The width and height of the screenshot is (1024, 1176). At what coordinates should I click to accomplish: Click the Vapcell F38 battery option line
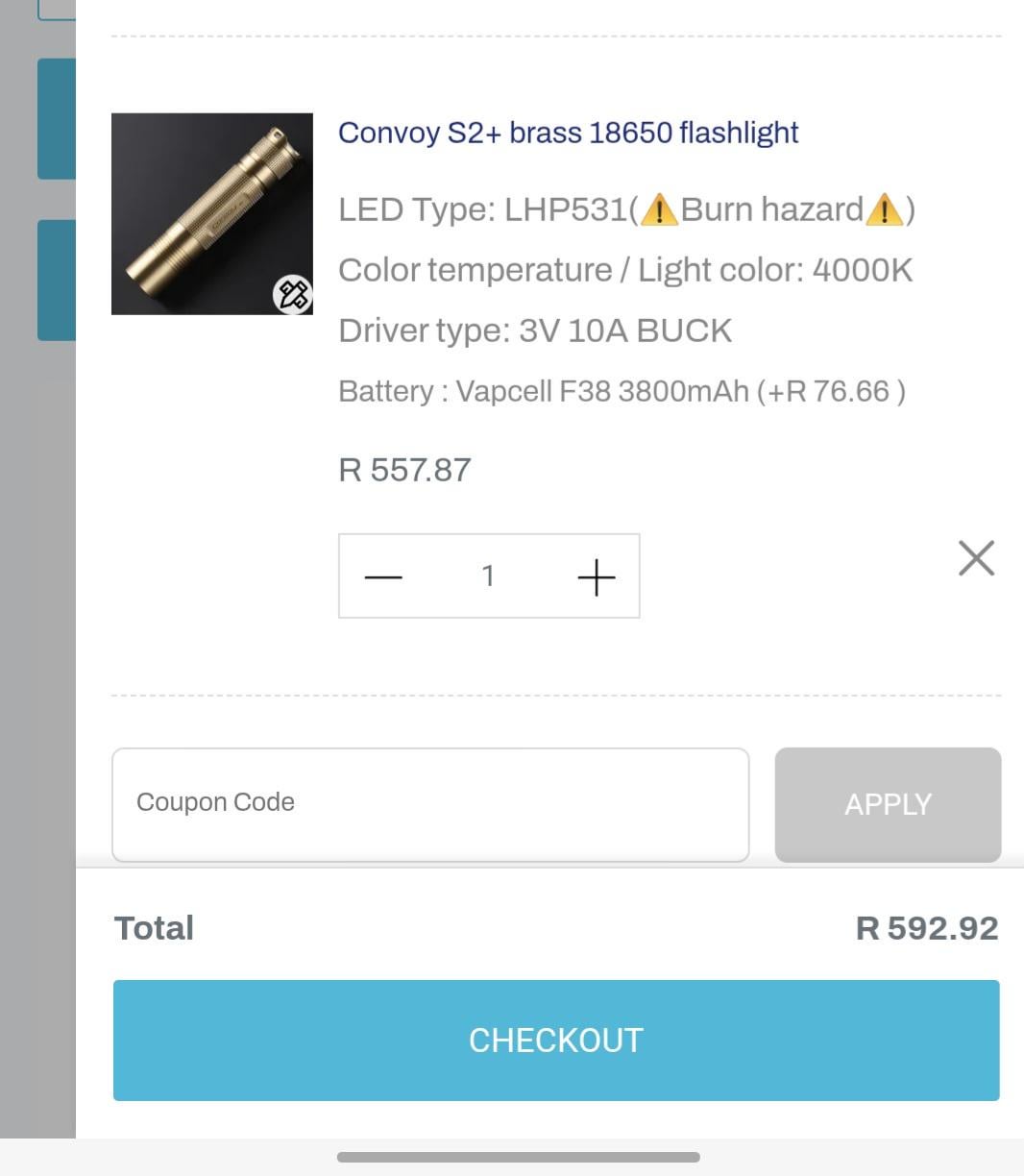pos(622,391)
